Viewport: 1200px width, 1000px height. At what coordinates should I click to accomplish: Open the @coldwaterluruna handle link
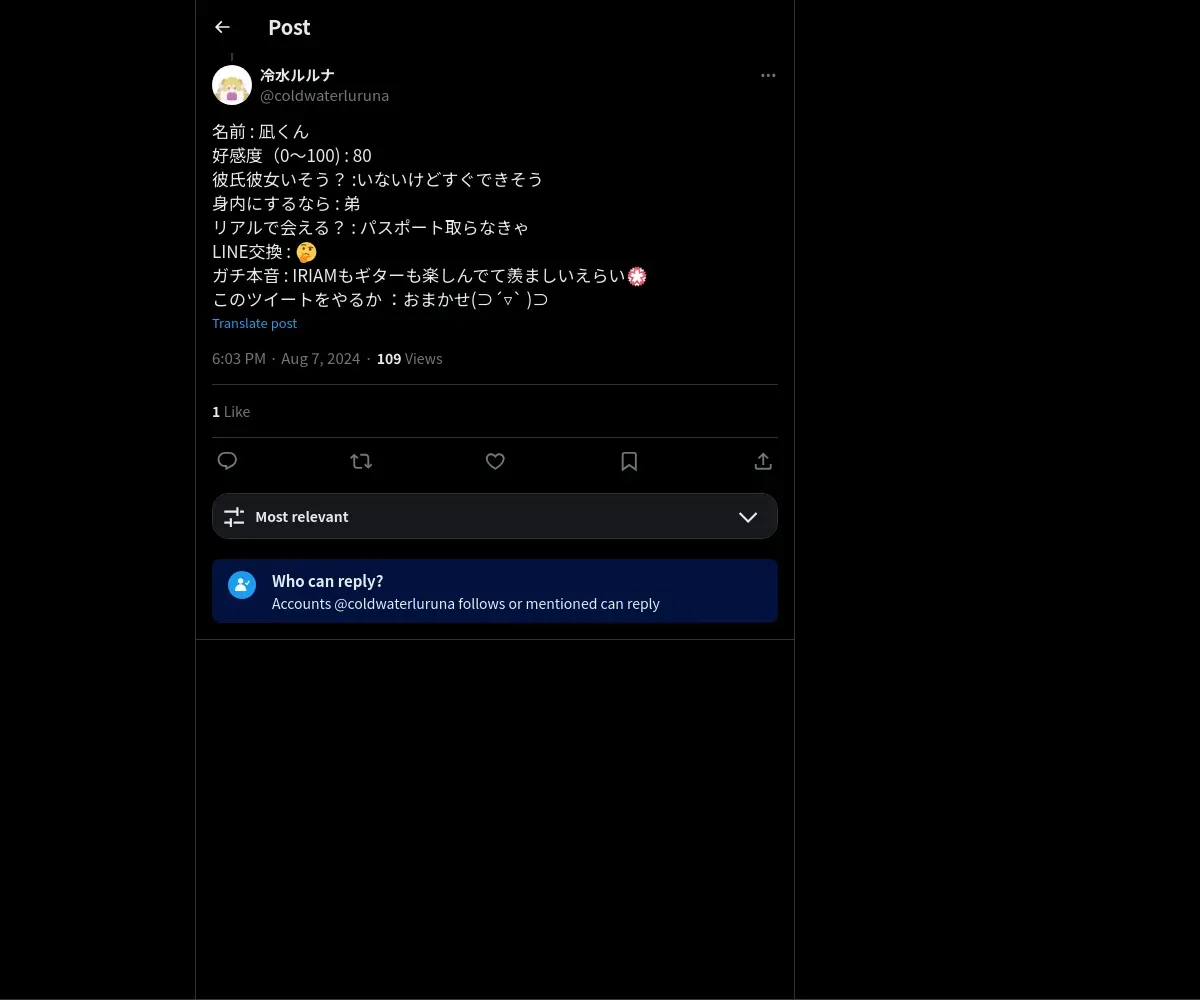tap(324, 96)
